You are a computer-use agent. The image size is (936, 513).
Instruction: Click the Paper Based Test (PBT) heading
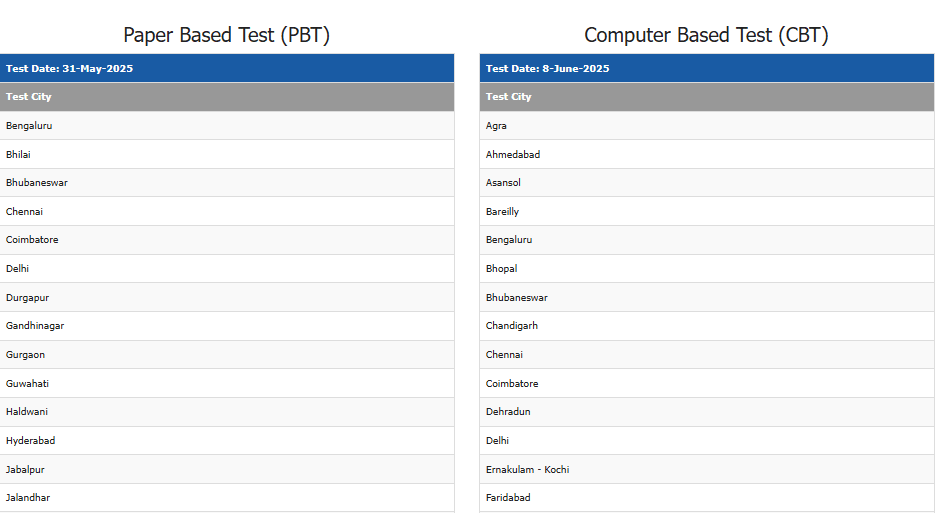(x=226, y=35)
